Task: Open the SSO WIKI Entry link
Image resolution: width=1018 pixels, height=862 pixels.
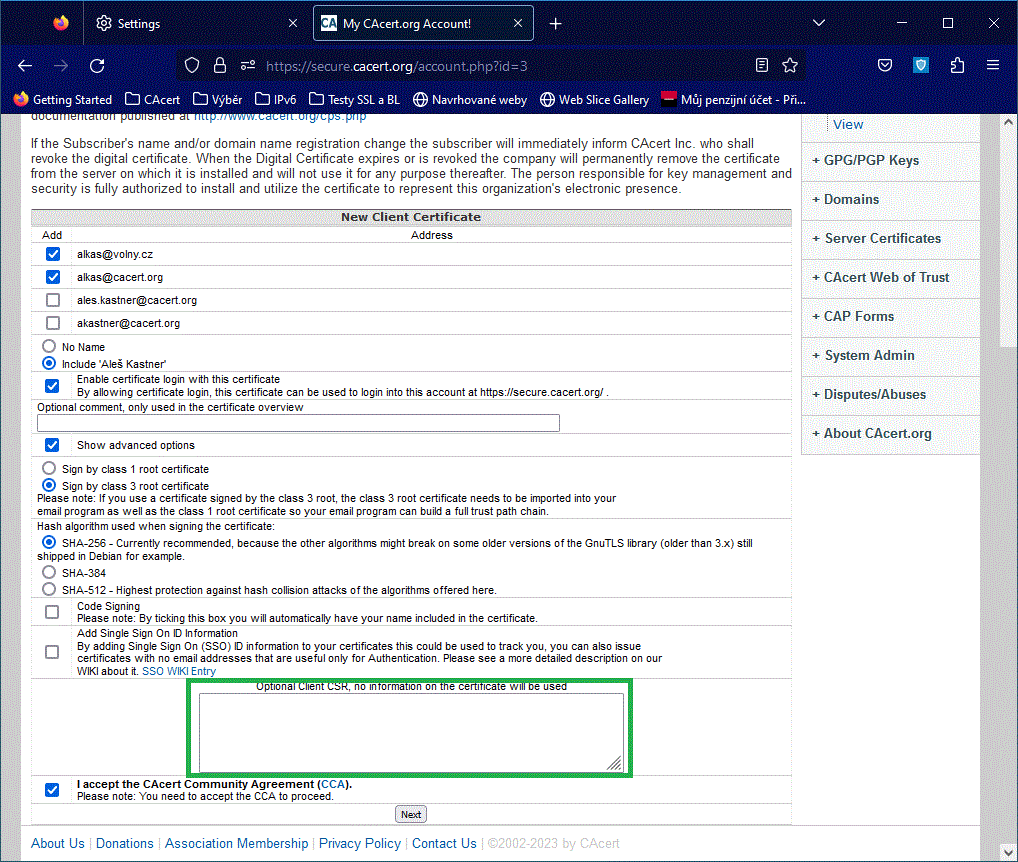Action: coord(178,671)
